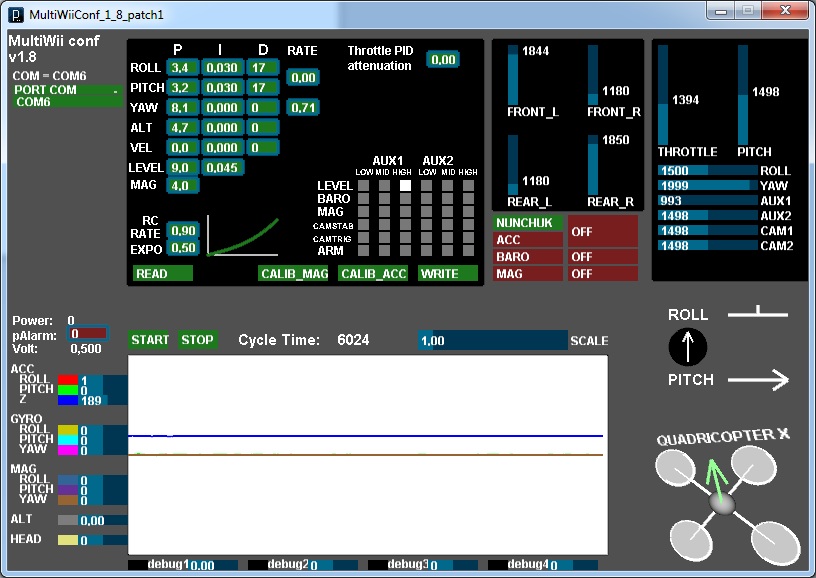This screenshot has width=816, height=578.
Task: Stop the graph with the STOP button
Action: pos(197,340)
